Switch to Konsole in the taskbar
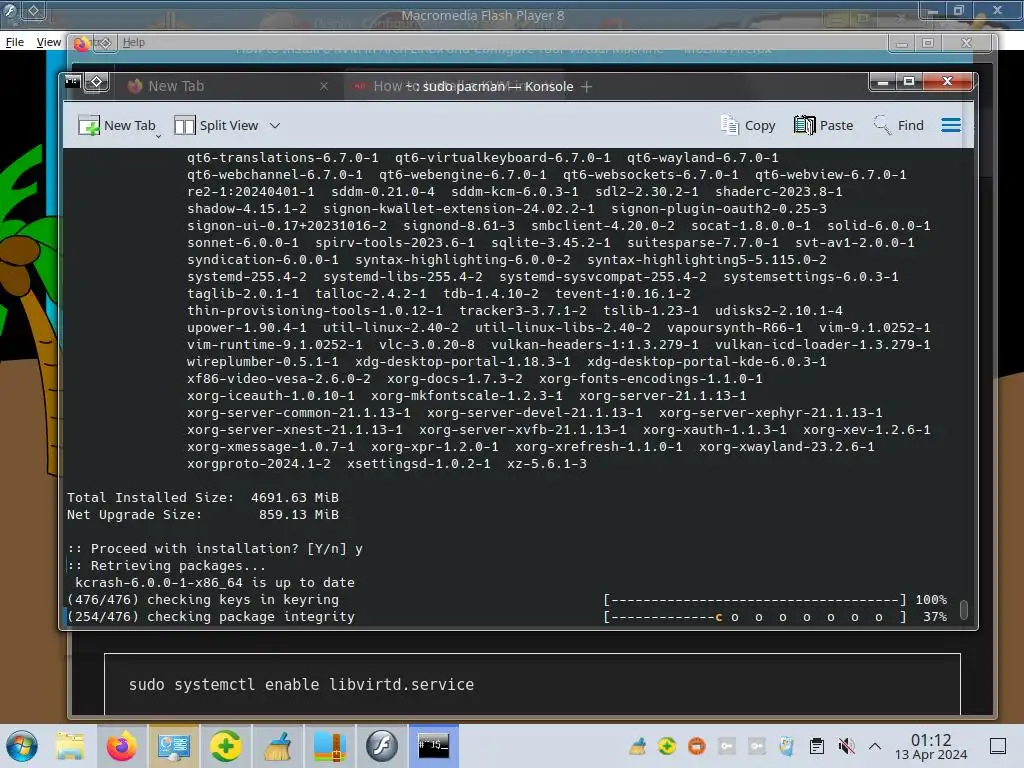This screenshot has width=1024, height=768. point(433,745)
